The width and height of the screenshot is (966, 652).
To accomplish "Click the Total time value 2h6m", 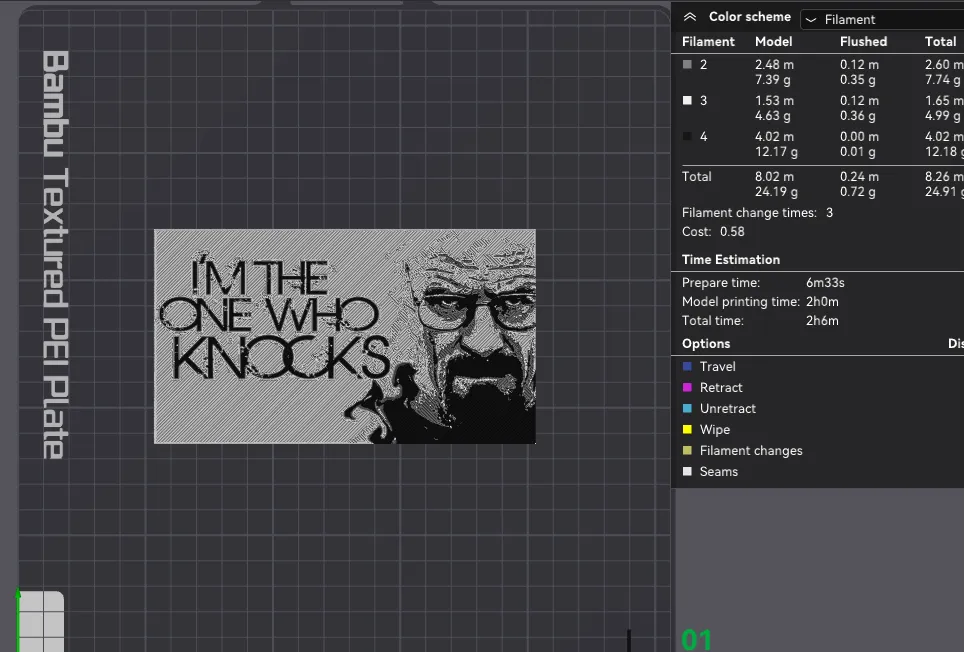I will coord(822,321).
